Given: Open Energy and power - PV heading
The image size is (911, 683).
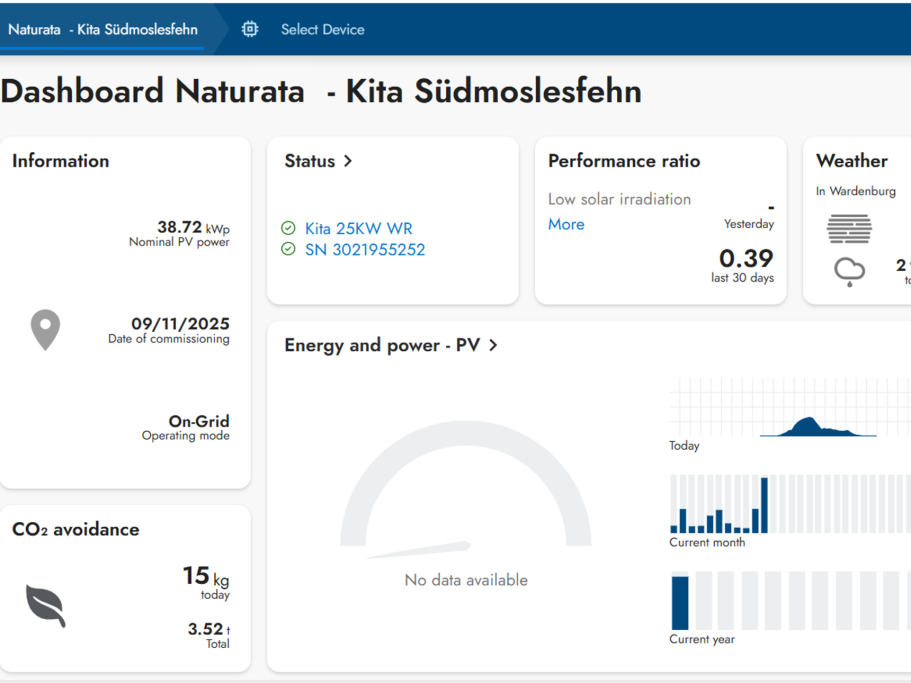Looking at the screenshot, I should click(382, 345).
